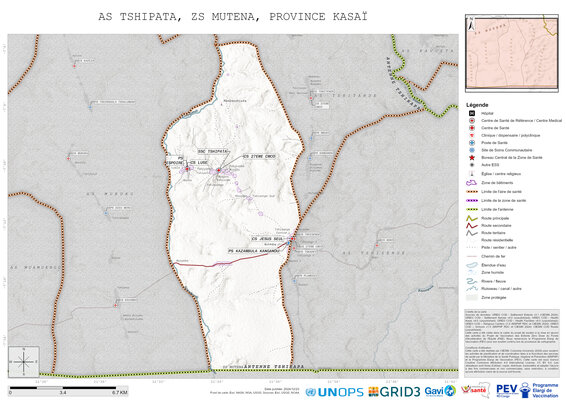This screenshot has height=400, width=566.
Task: Click the Site de Soins Communautaire symbol
Action: (471, 150)
